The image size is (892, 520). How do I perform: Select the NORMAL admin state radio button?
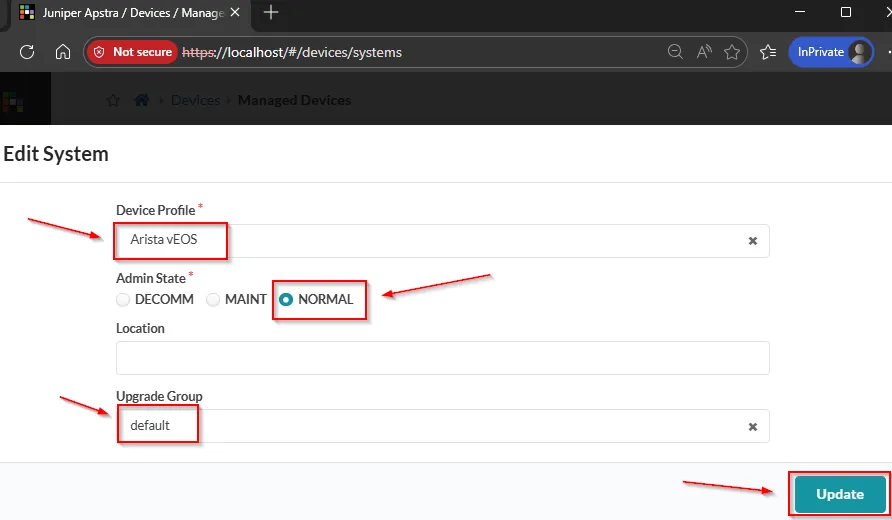coord(286,299)
